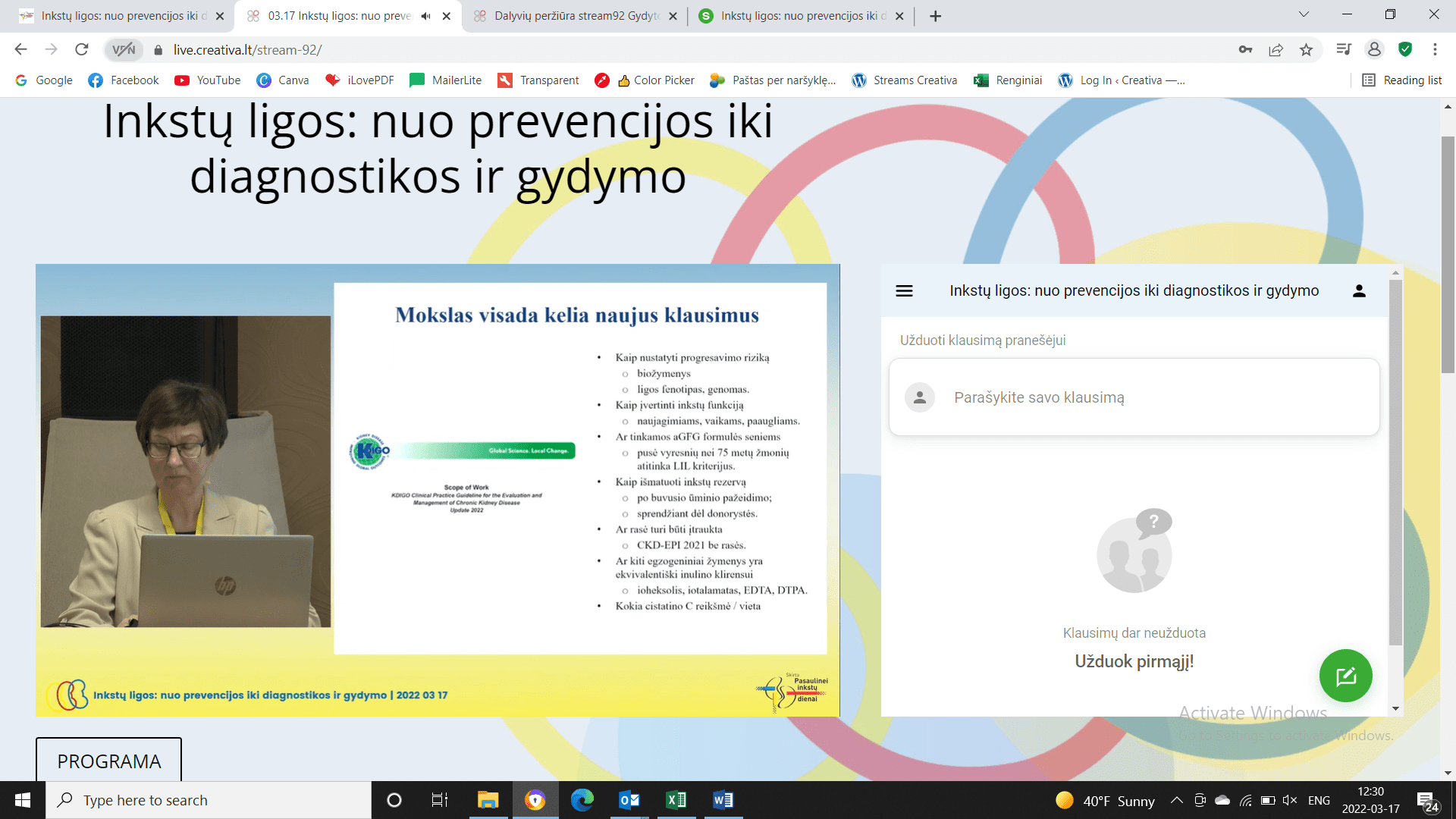Viewport: 1456px width, 819px height.
Task: Open iLovePDF bookmark
Action: tap(359, 80)
